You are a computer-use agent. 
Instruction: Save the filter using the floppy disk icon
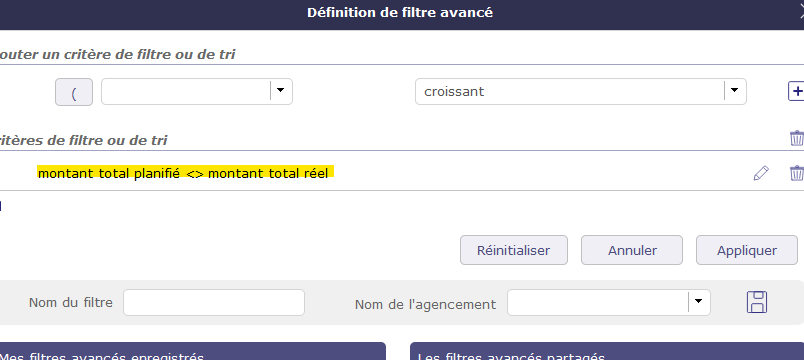point(756,302)
